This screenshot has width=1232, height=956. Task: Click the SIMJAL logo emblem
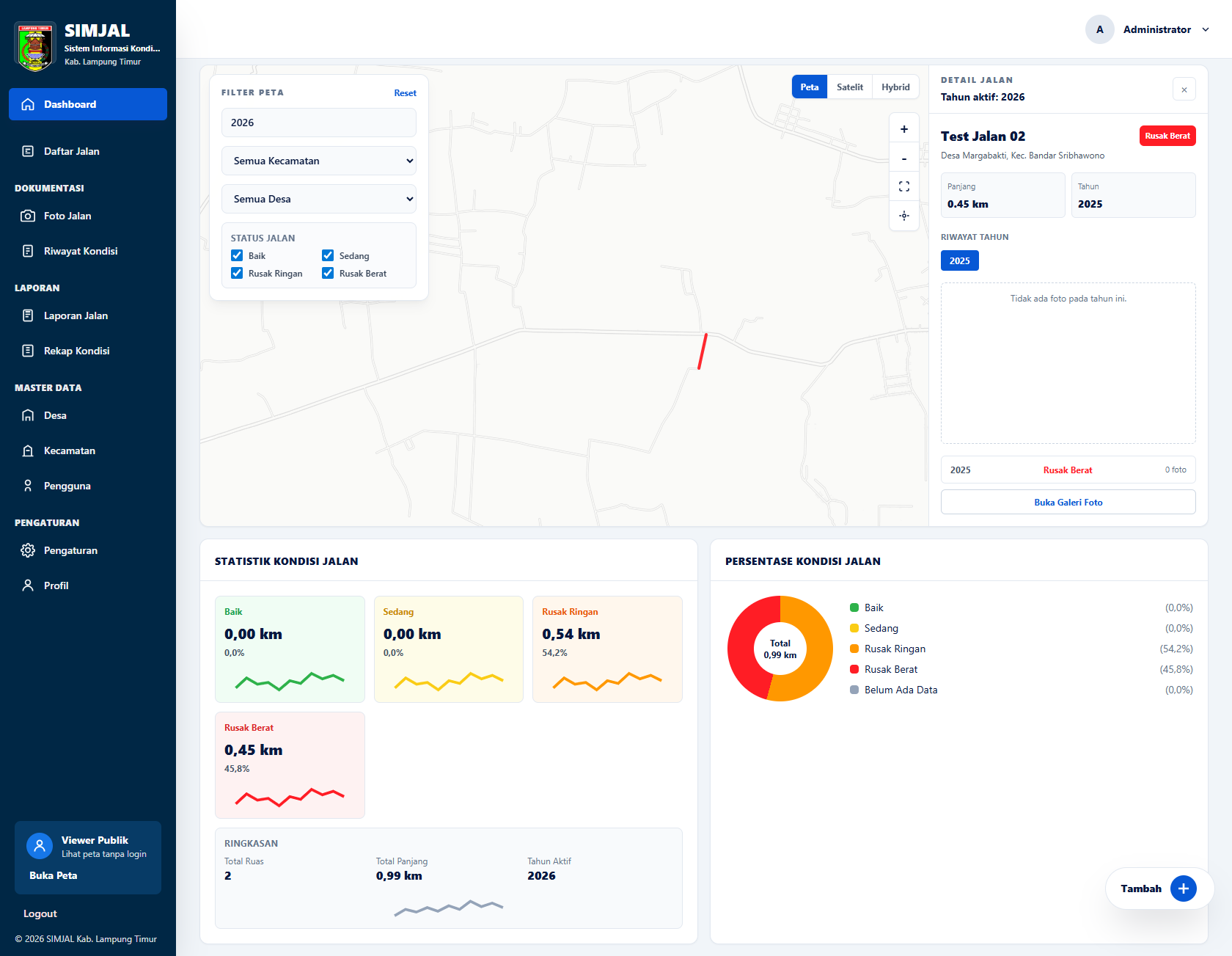tap(34, 46)
